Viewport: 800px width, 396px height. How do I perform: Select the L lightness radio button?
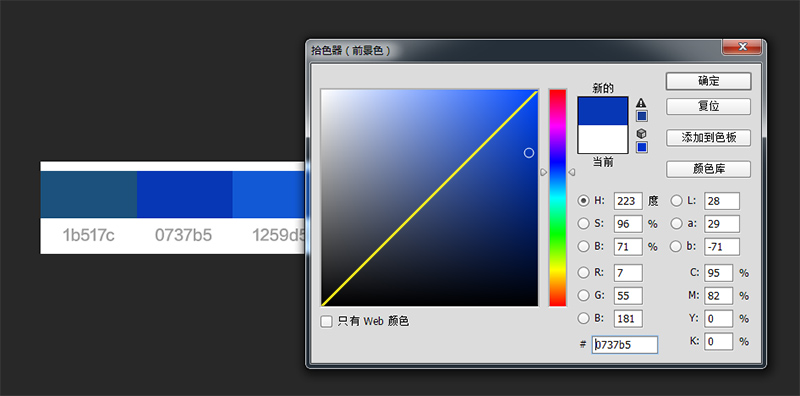tap(676, 201)
